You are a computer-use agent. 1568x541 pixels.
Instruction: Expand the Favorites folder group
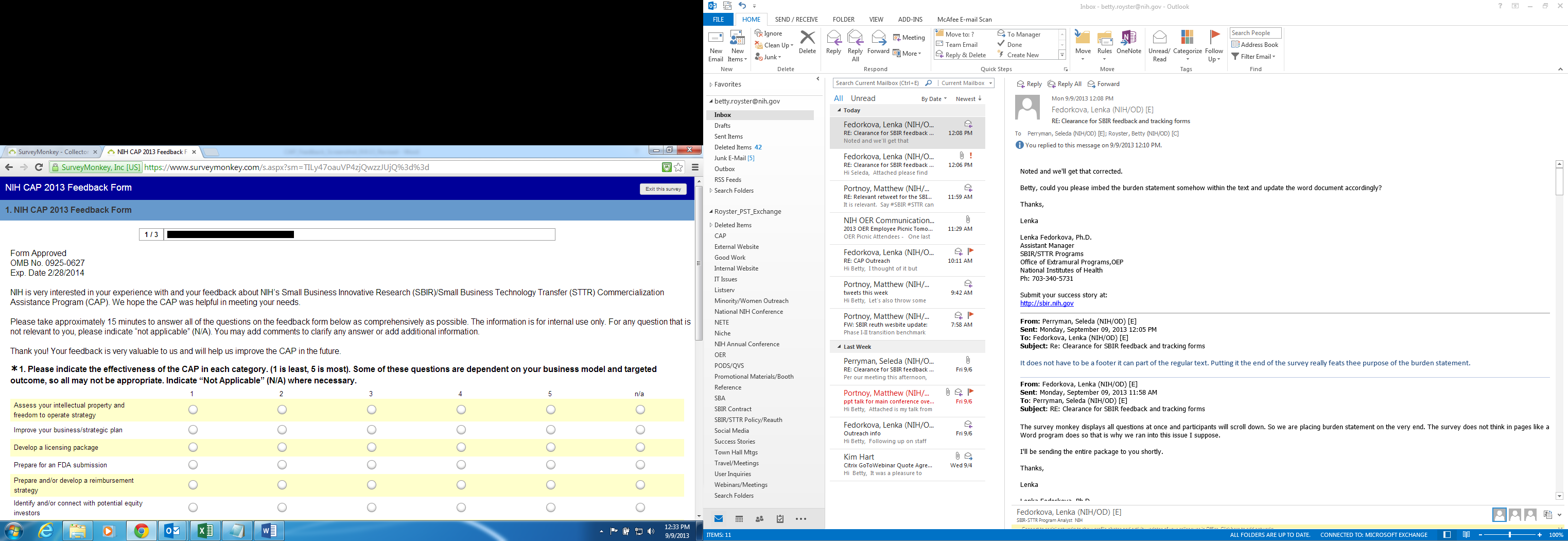click(711, 84)
